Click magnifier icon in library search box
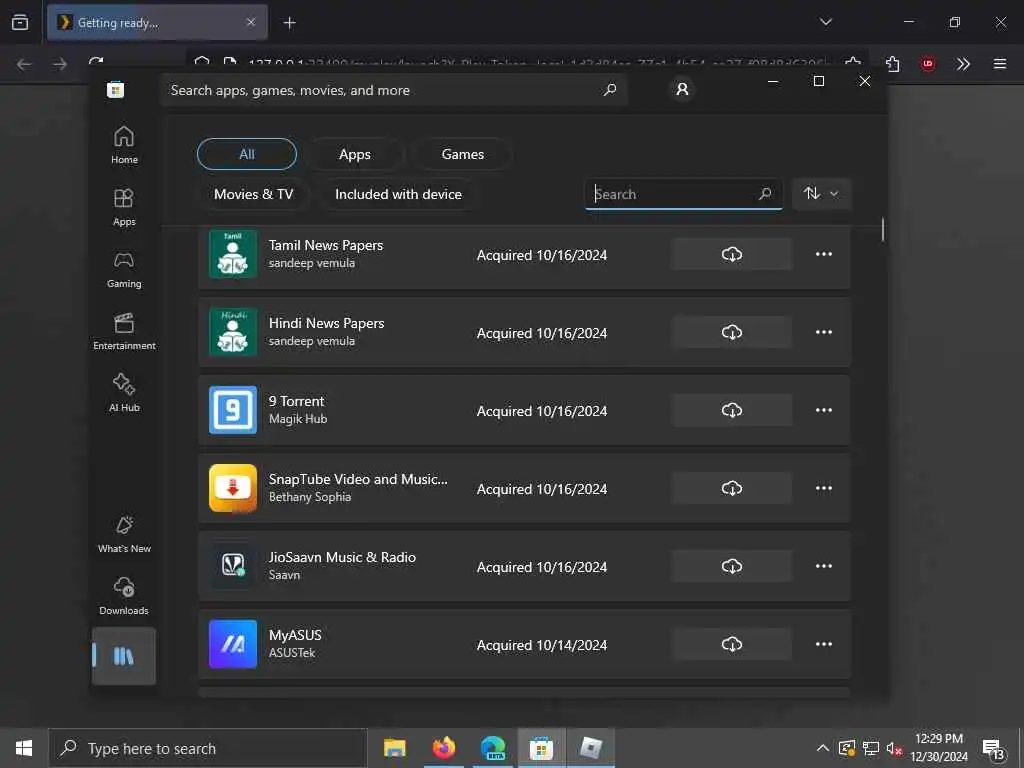1024x768 pixels. click(765, 193)
